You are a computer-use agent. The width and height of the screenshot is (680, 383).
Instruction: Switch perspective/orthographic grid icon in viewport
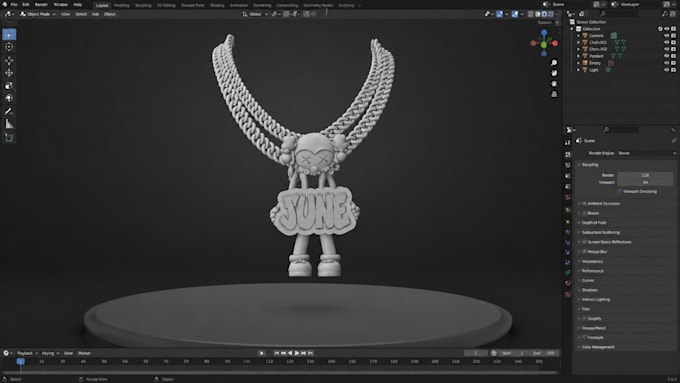(x=554, y=94)
